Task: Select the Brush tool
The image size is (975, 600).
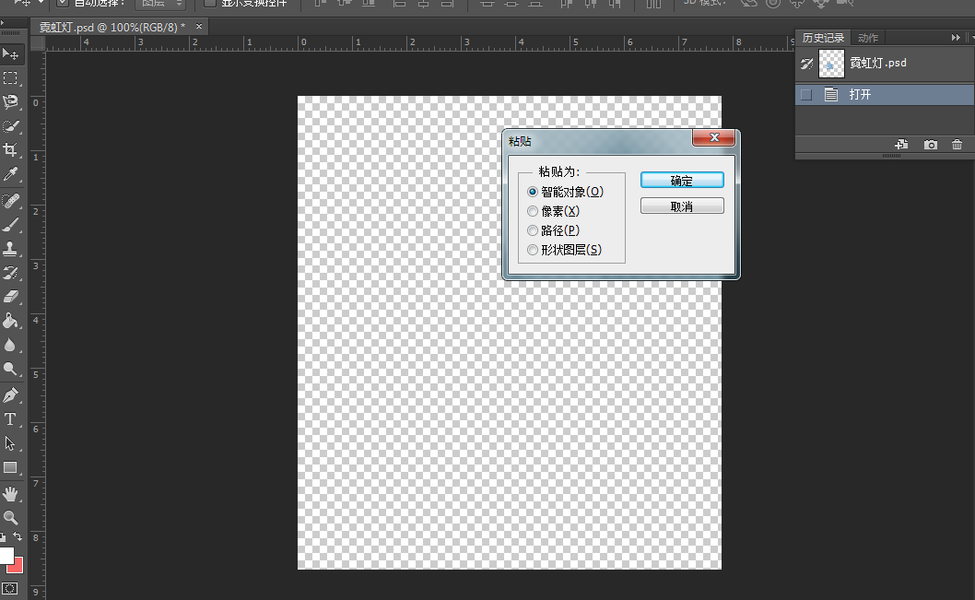Action: point(10,224)
